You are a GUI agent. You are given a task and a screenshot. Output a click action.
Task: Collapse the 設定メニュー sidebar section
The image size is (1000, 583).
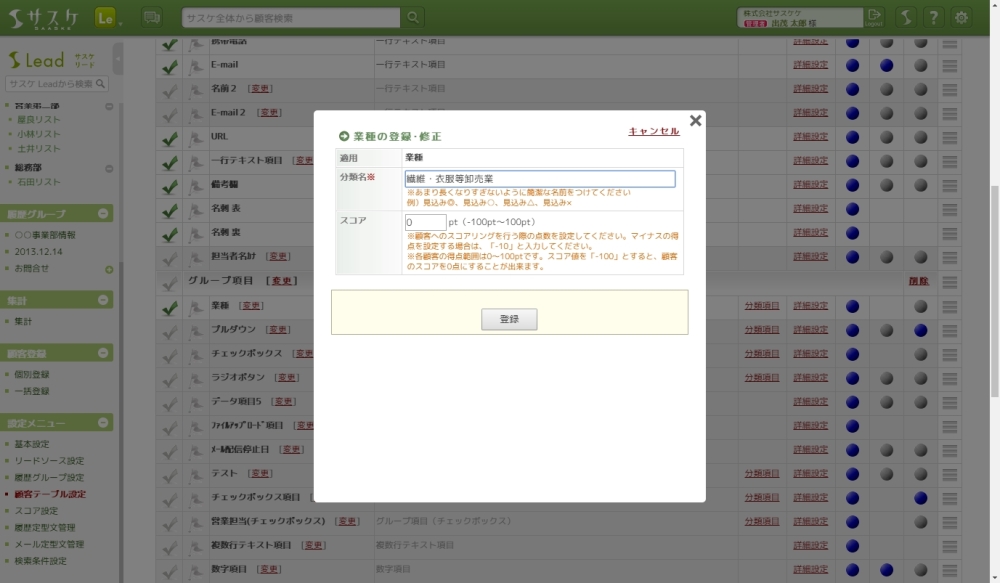click(103, 423)
